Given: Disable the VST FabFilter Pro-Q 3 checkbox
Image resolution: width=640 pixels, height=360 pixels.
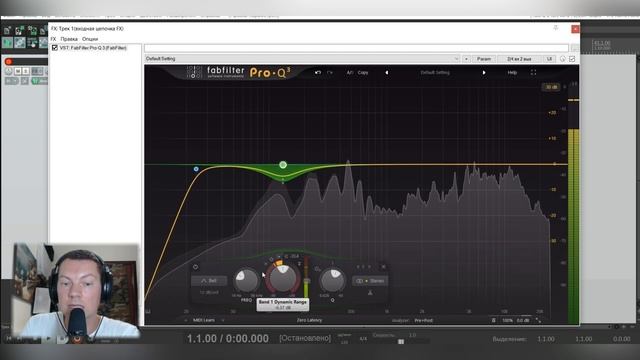Looking at the screenshot, I should 55,48.
